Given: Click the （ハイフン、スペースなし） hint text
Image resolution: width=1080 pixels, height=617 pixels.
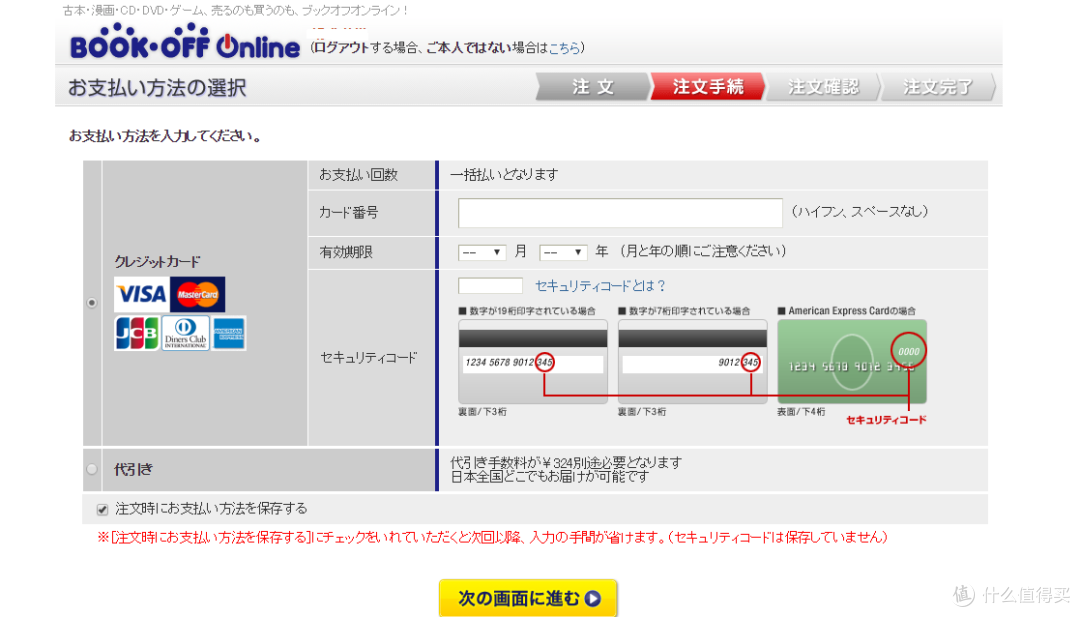Looking at the screenshot, I should tap(860, 211).
